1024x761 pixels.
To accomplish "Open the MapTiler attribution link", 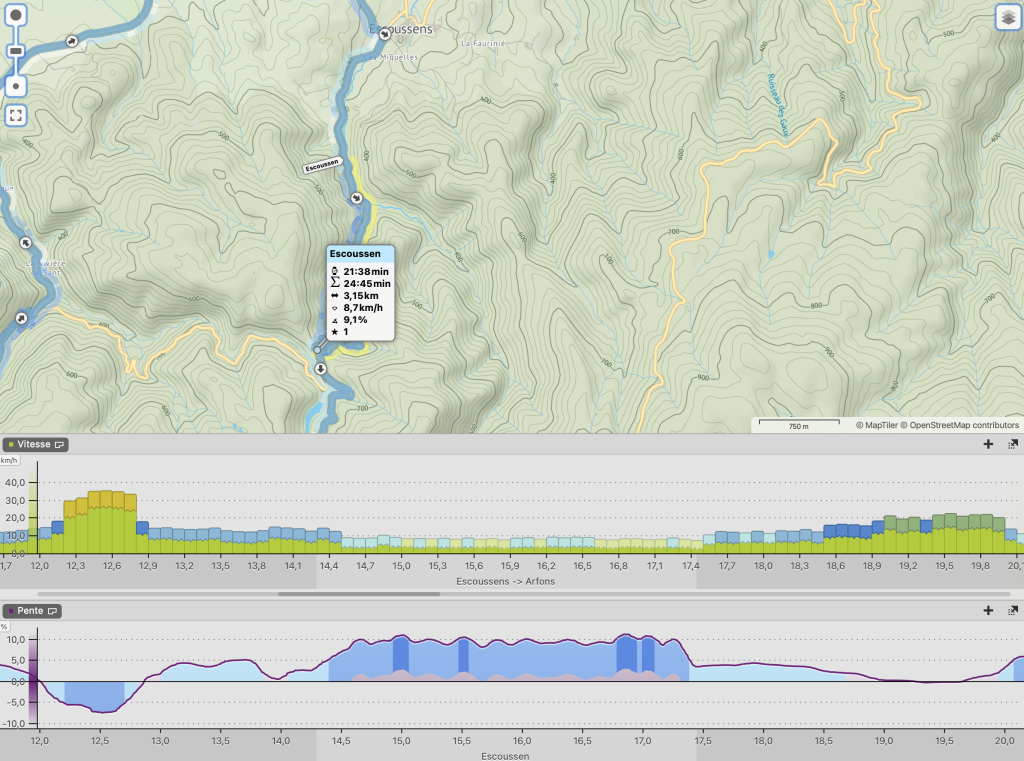I will (x=879, y=425).
